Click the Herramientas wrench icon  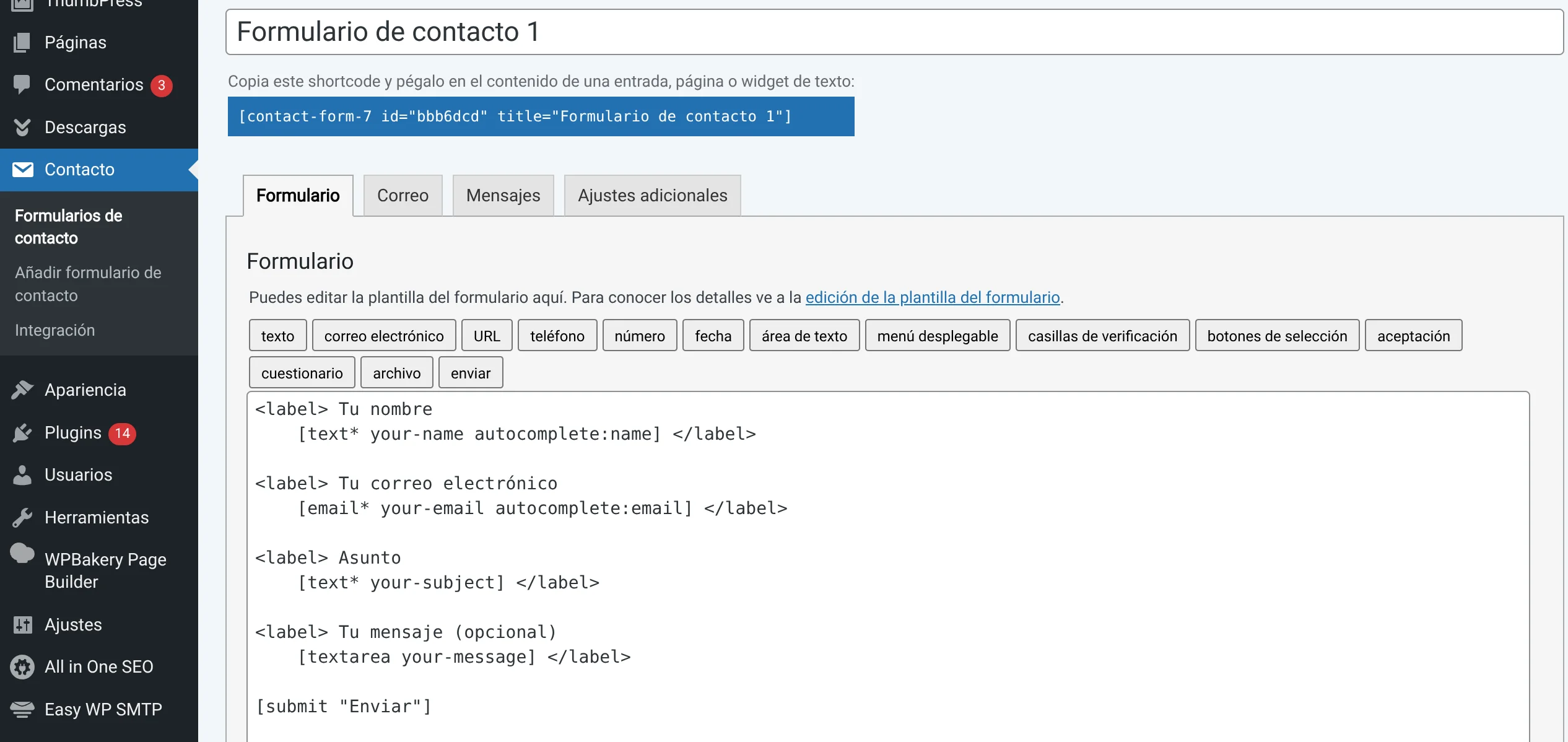[x=22, y=517]
